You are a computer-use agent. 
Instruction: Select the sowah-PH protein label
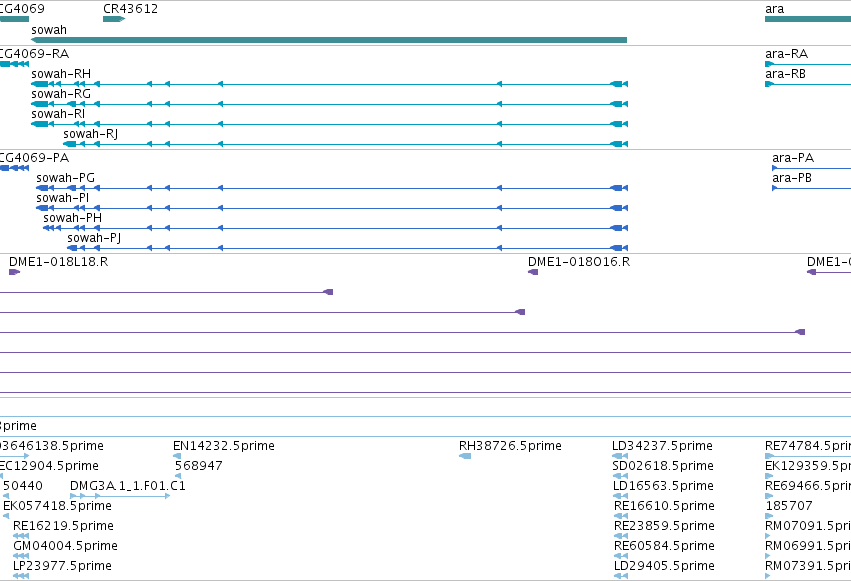click(x=73, y=218)
